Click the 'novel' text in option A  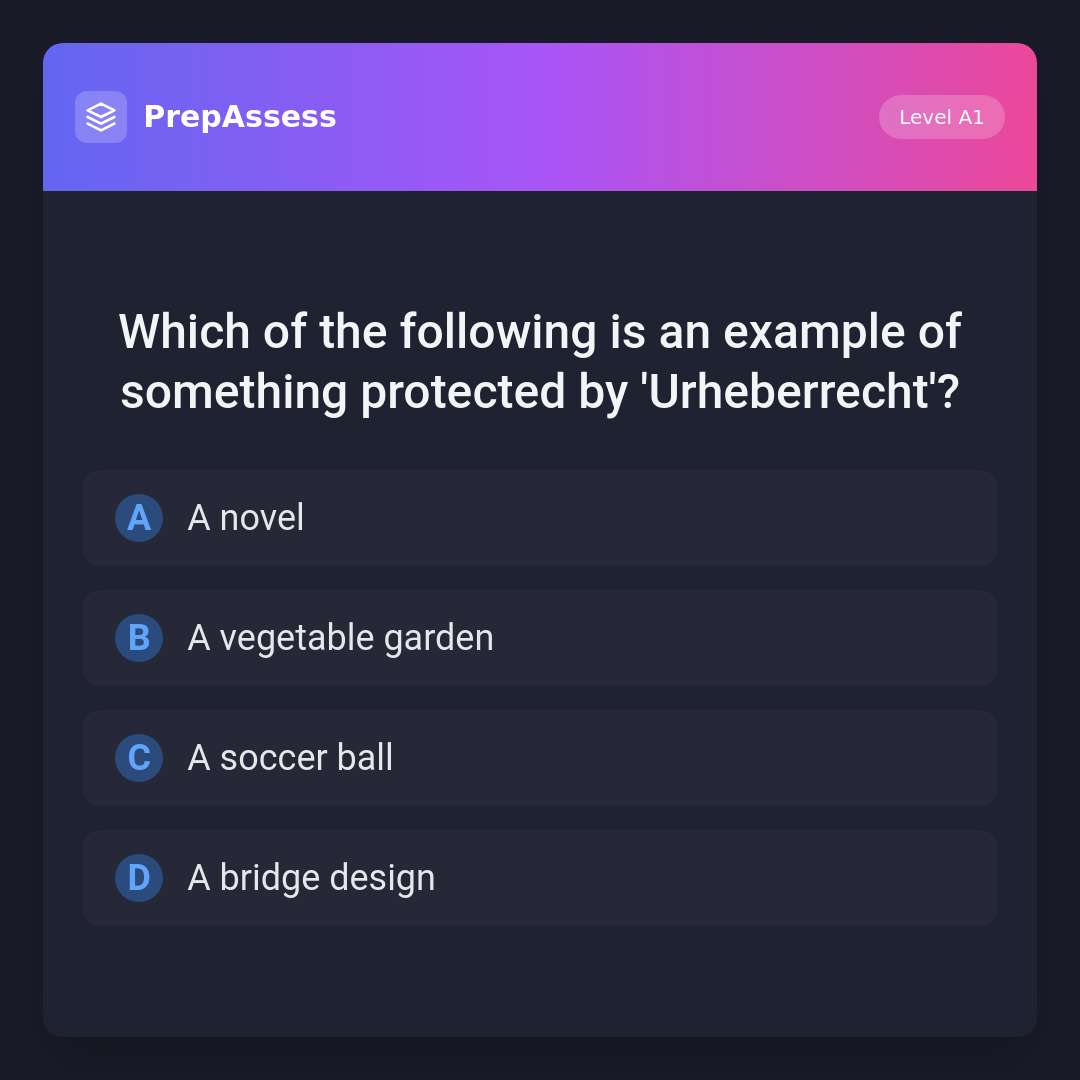[x=262, y=518]
